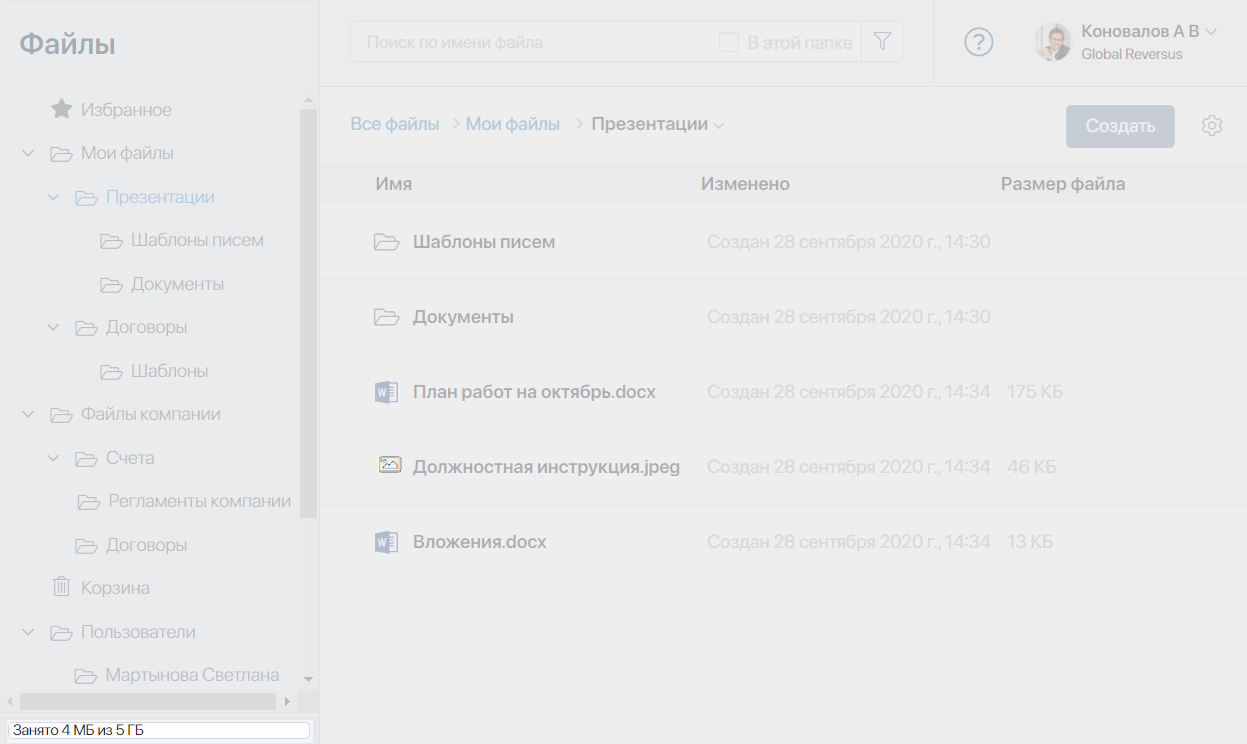The width and height of the screenshot is (1247, 744).
Task: Click the folder icon beside Шаблоны in sidebar
Action: point(111,372)
